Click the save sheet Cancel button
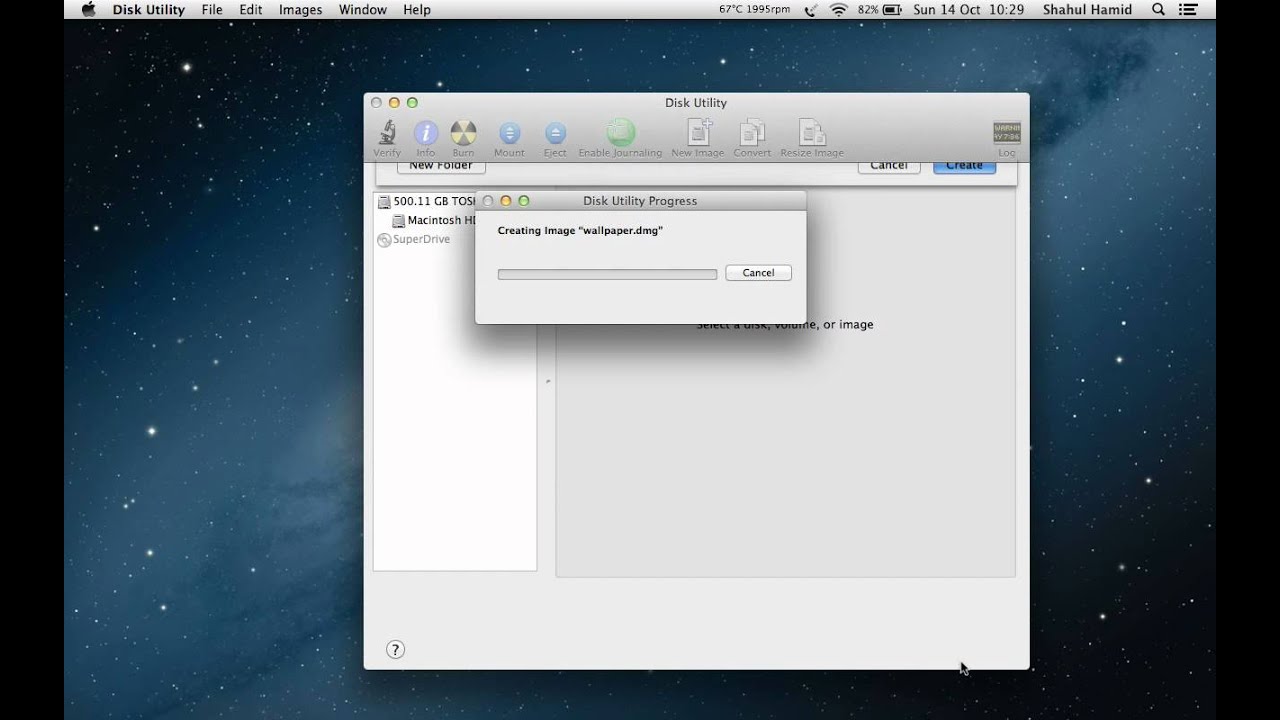The width and height of the screenshot is (1280, 720). click(x=889, y=166)
